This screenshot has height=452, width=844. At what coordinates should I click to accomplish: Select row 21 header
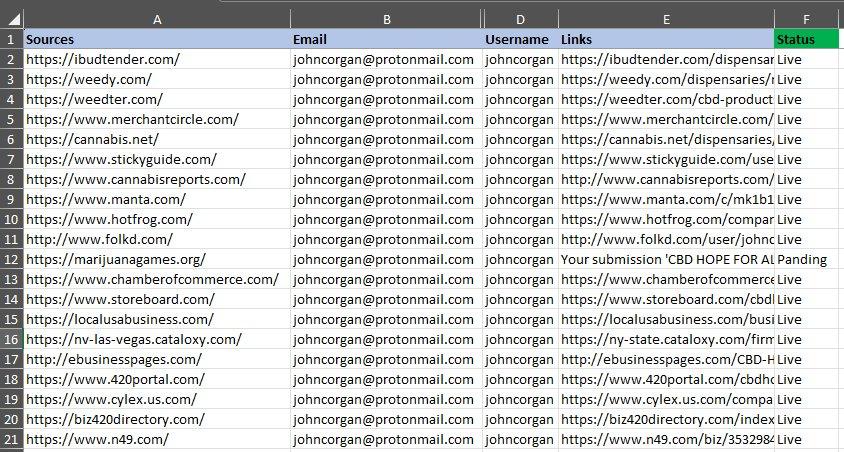11,439
